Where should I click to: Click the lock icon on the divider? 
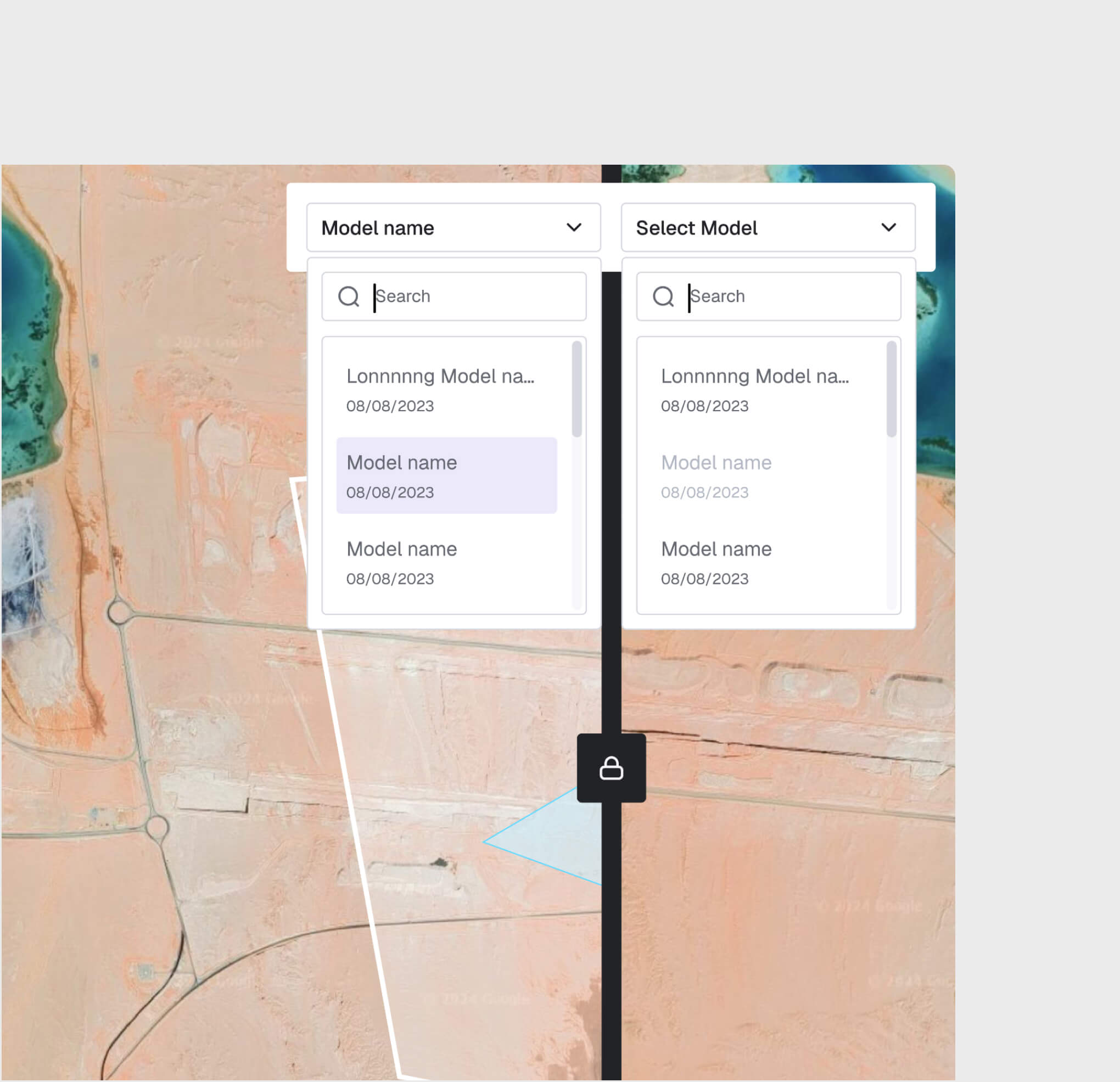tap(611, 769)
